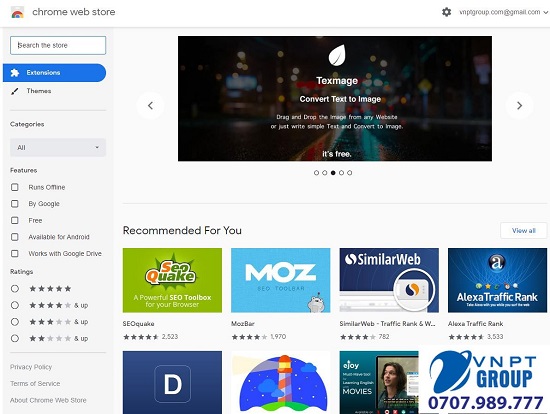
Task: Open the eJoy movies extension card
Action: pyautogui.click(x=379, y=382)
